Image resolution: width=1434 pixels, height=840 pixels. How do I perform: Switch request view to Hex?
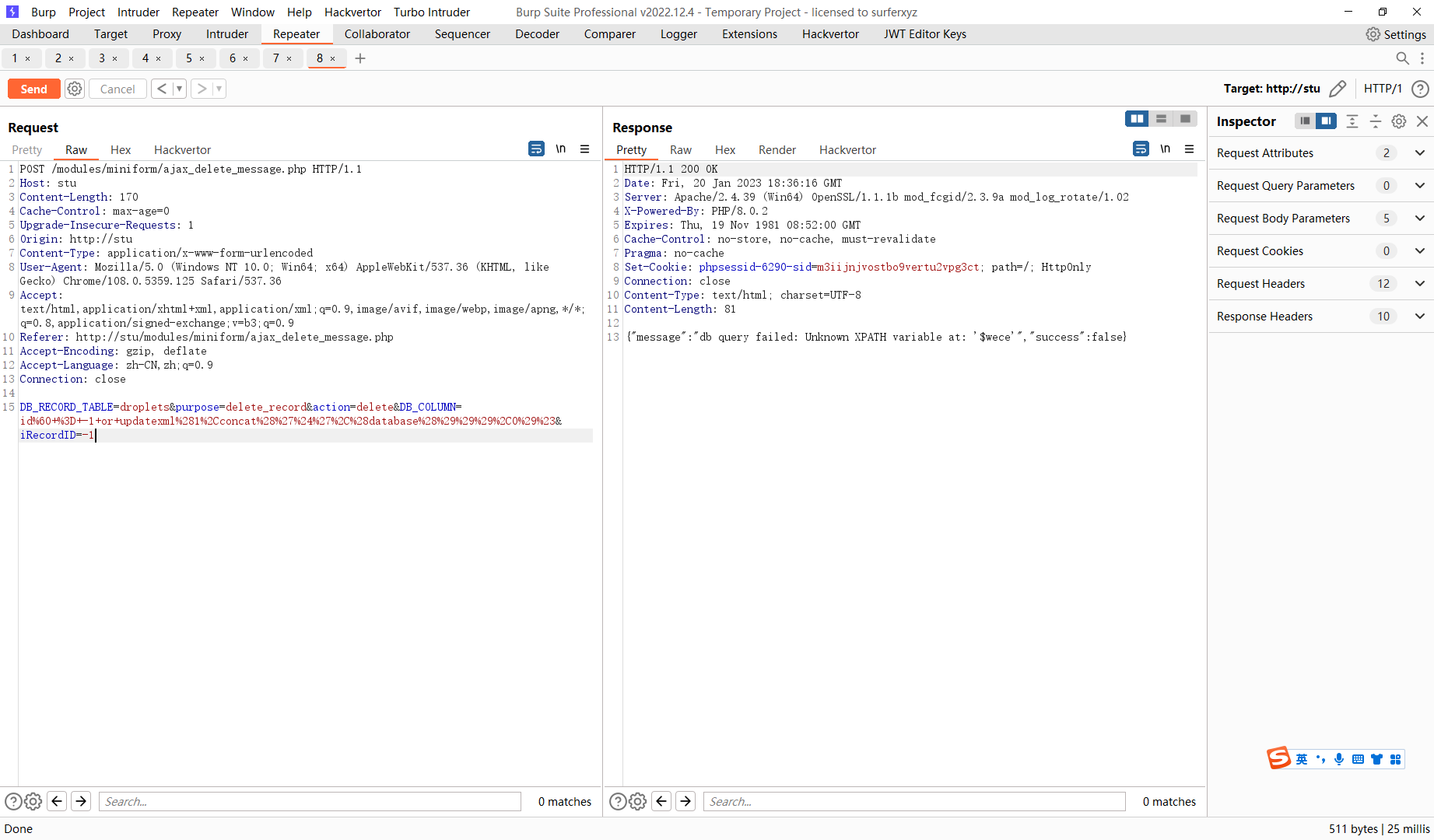tap(121, 150)
